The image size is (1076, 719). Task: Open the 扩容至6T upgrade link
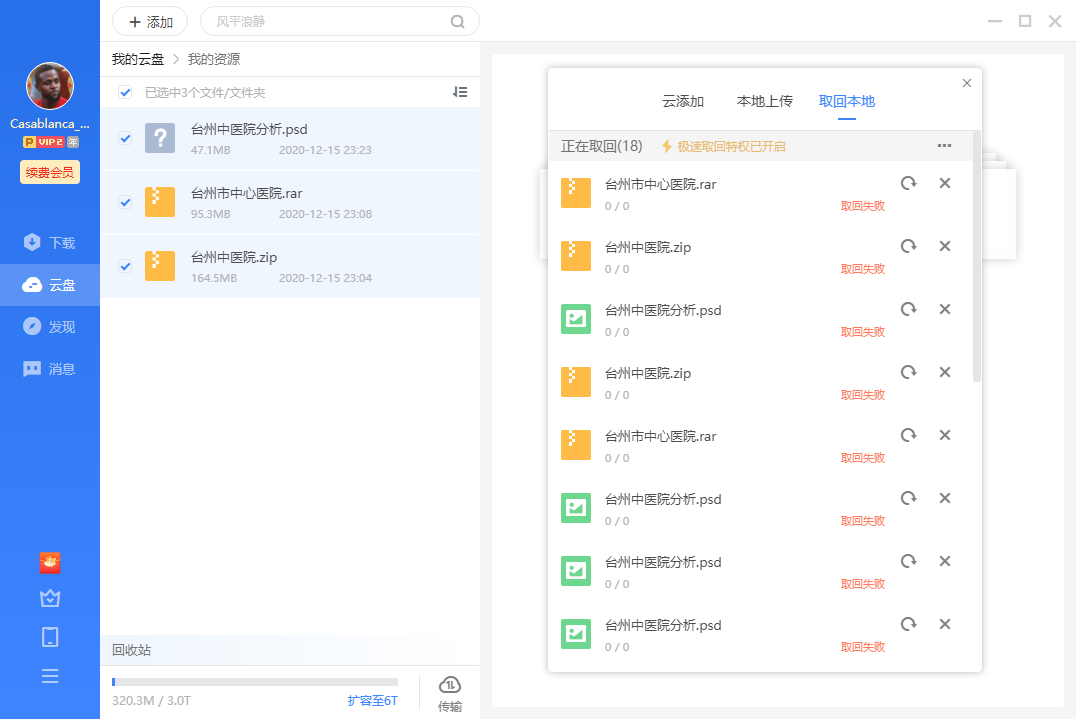[370, 701]
